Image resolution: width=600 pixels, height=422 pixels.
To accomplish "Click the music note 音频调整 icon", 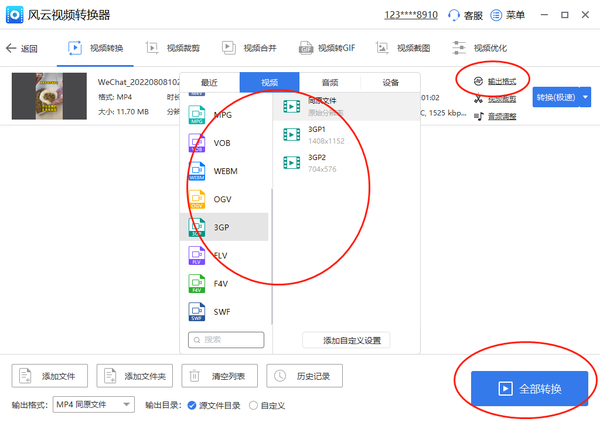I will tap(478, 116).
